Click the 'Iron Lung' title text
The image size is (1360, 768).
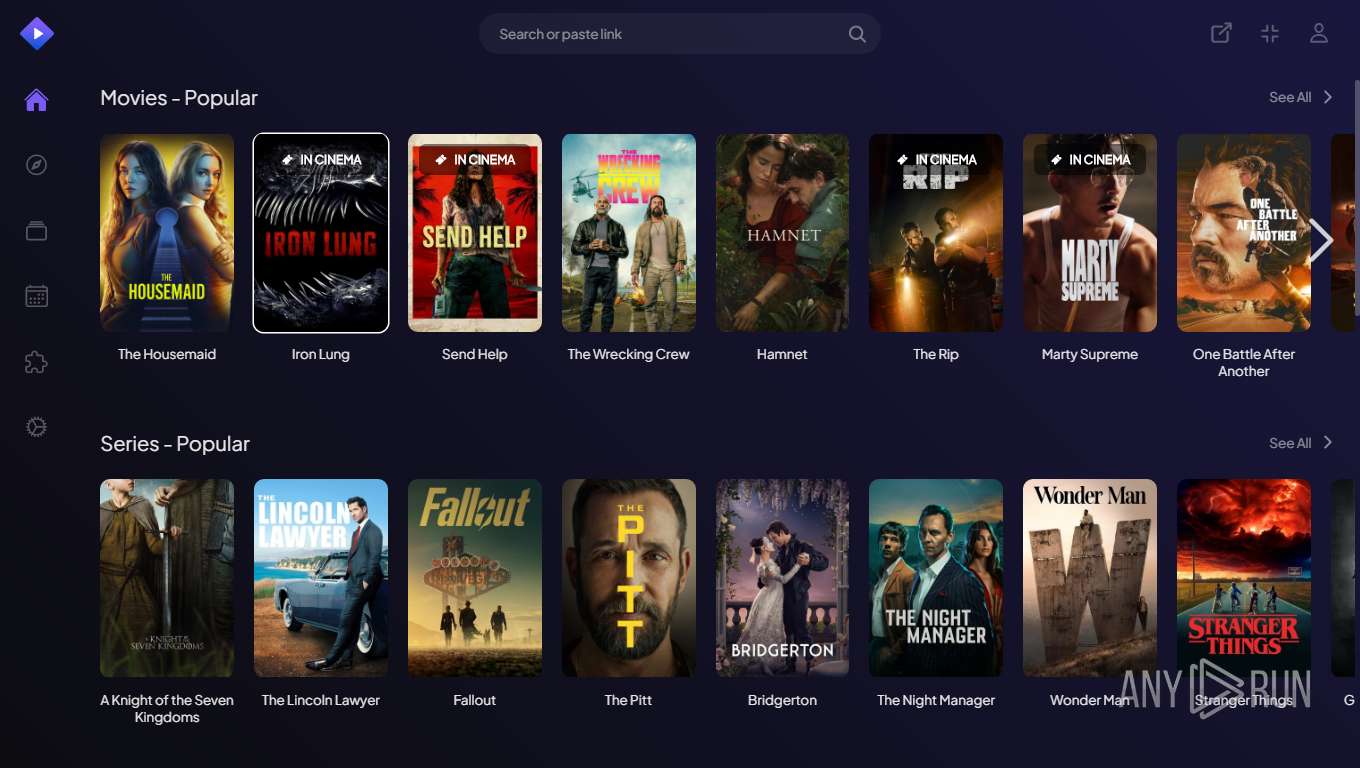(321, 354)
